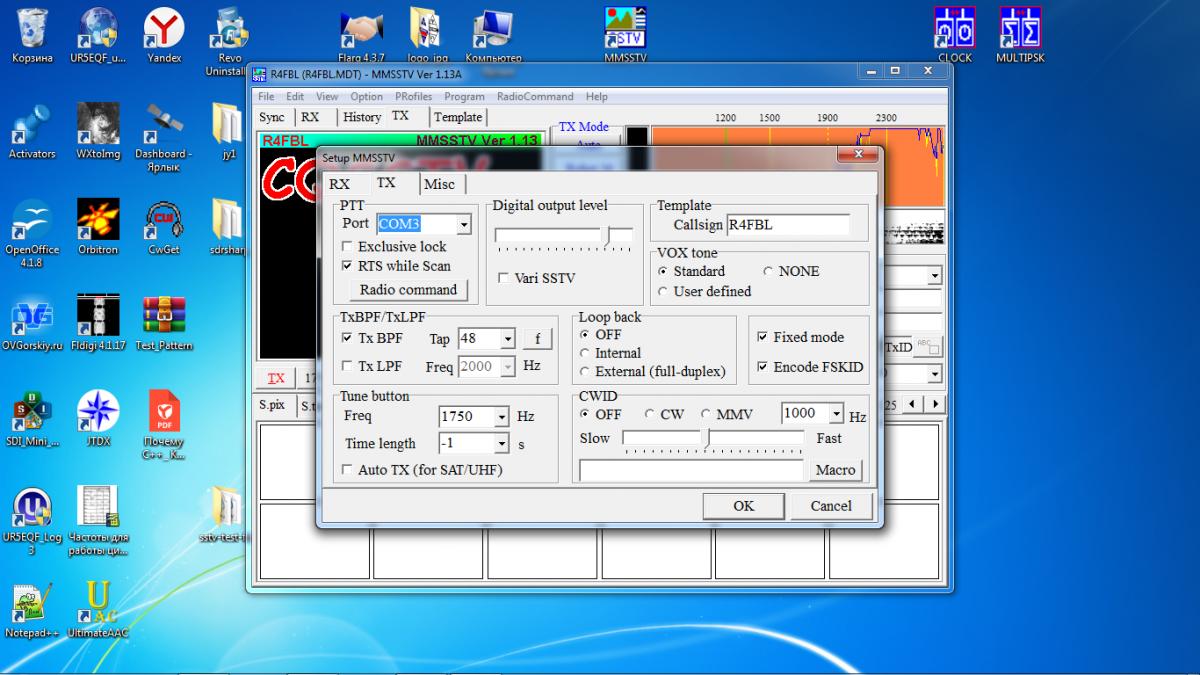Expand the PTT Port dropdown
This screenshot has height=675, width=1200.
(x=463, y=225)
